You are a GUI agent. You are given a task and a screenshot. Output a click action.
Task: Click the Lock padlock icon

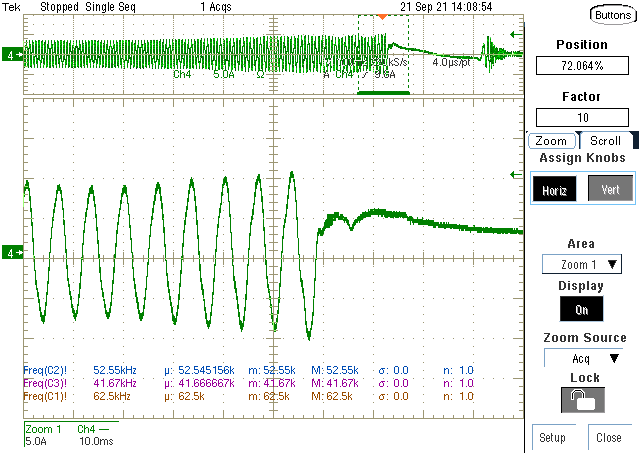click(x=583, y=400)
